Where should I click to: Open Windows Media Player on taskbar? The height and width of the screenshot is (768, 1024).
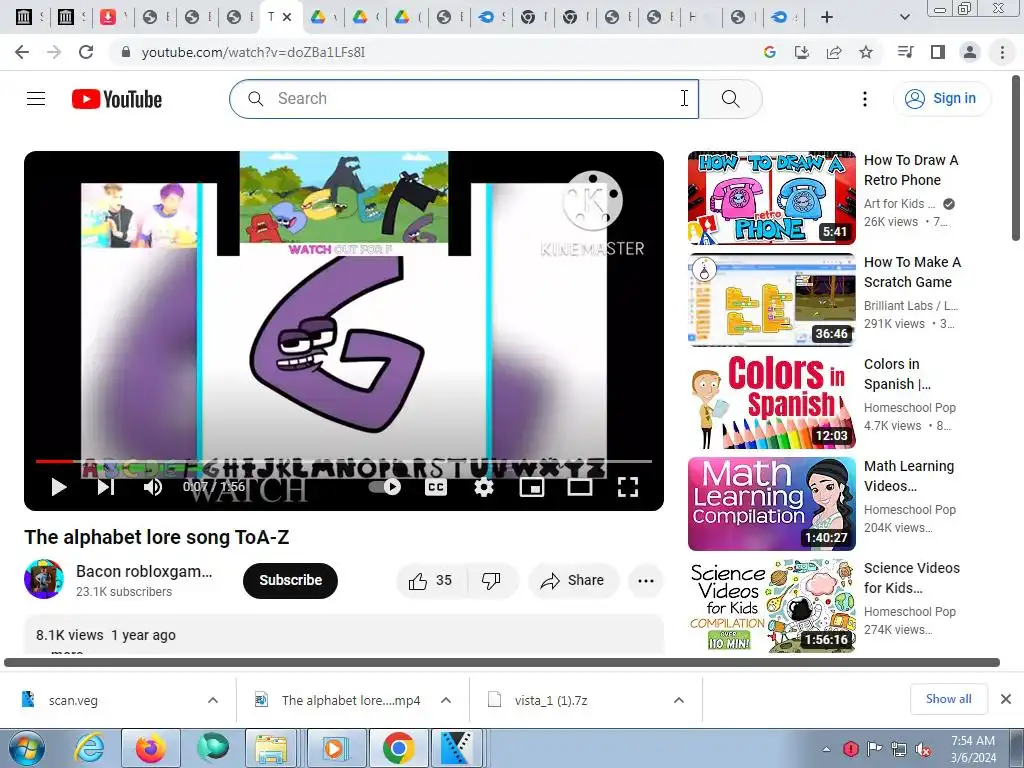(334, 748)
